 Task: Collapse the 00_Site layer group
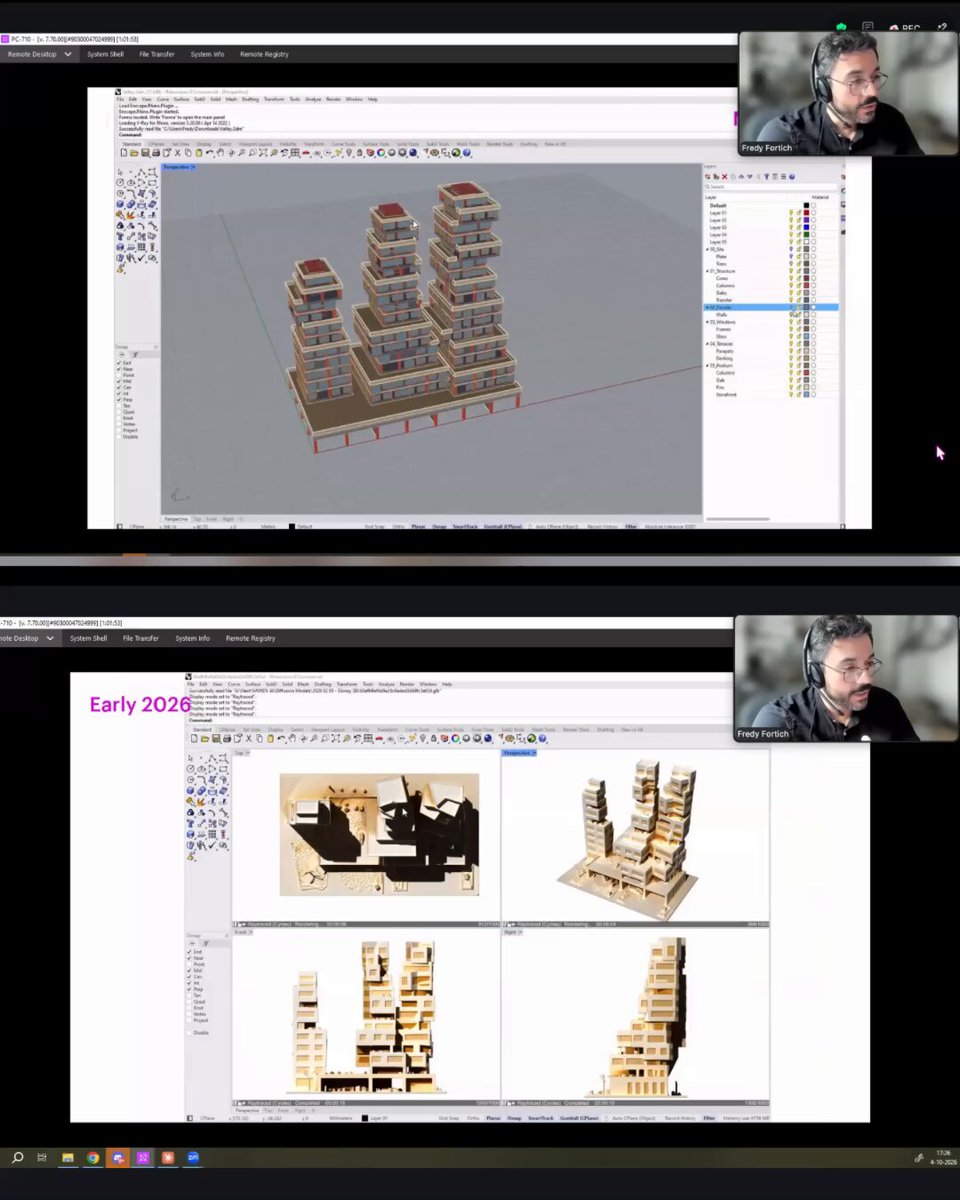click(707, 249)
